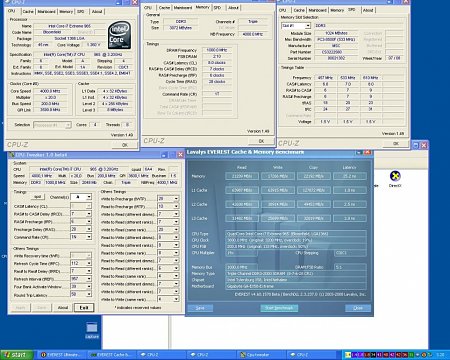The image size is (450, 360).
Task: Expand RAS# Precharge dropdown in CPU Tweaker
Action: coord(88,221)
